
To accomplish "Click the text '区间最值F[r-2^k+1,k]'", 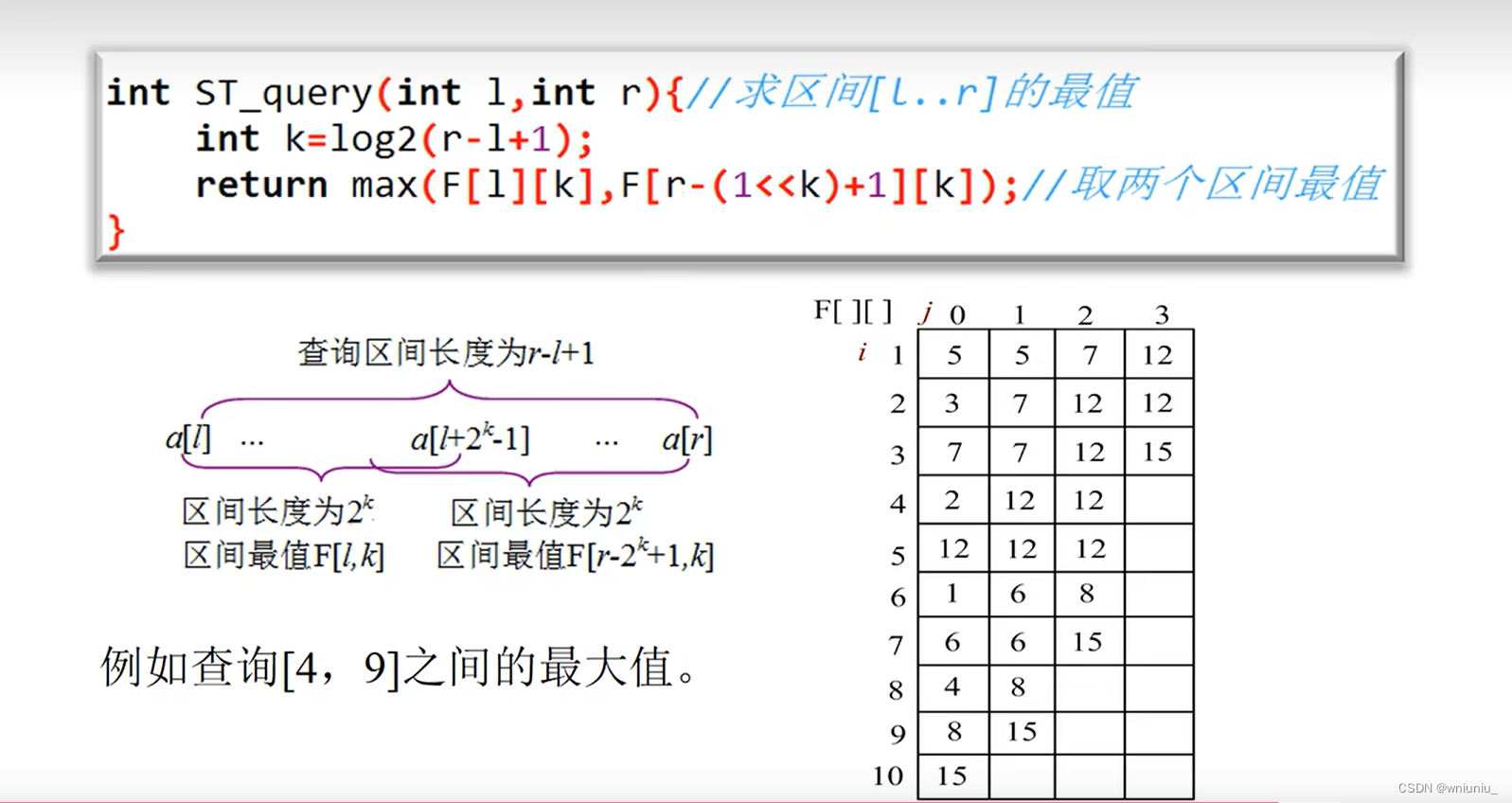I will click(576, 555).
